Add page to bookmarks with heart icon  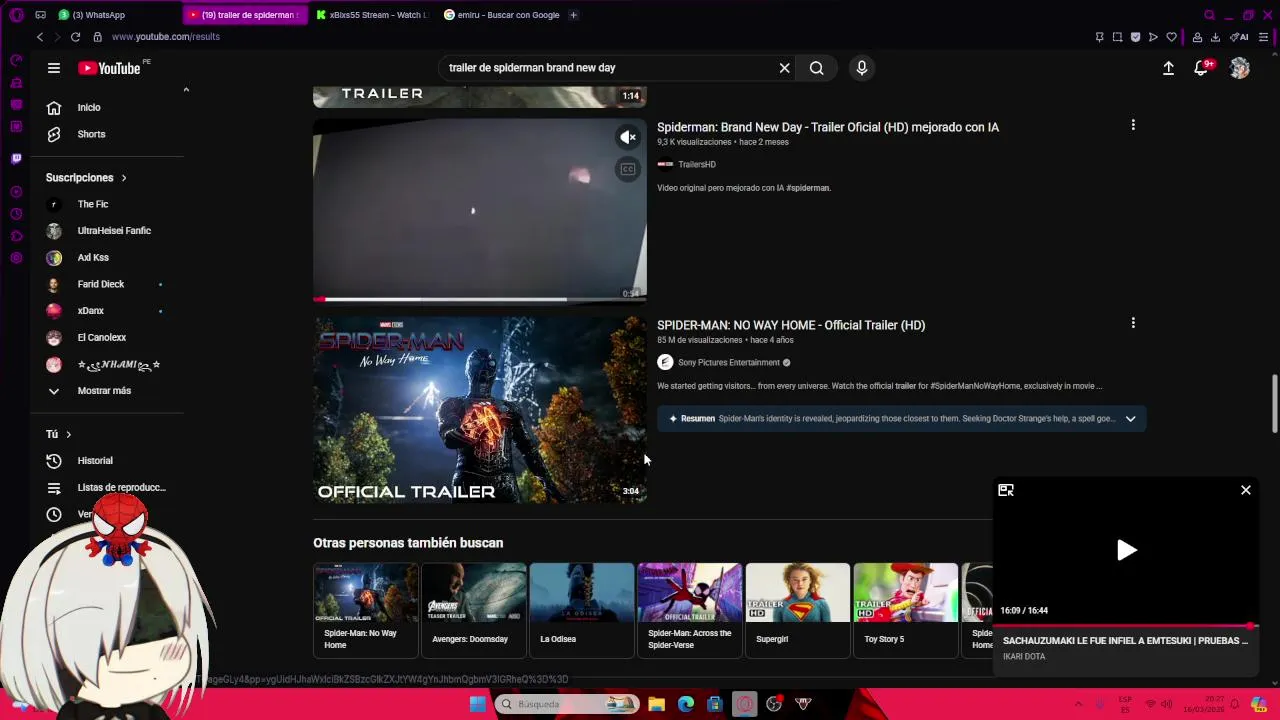(x=1171, y=37)
